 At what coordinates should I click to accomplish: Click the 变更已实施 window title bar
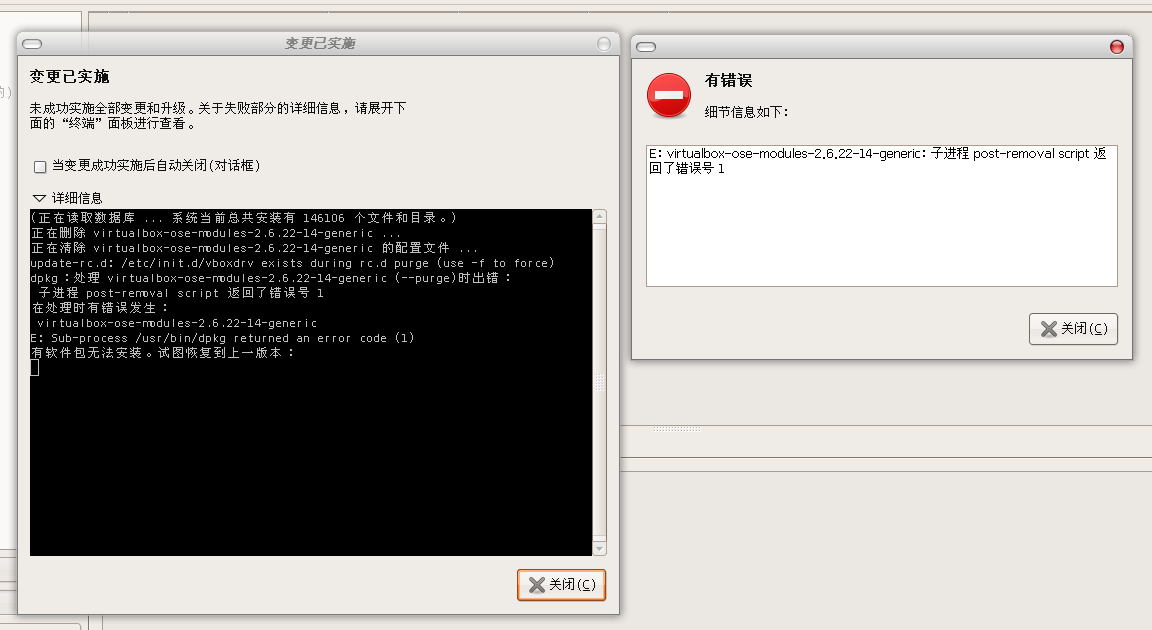point(320,44)
